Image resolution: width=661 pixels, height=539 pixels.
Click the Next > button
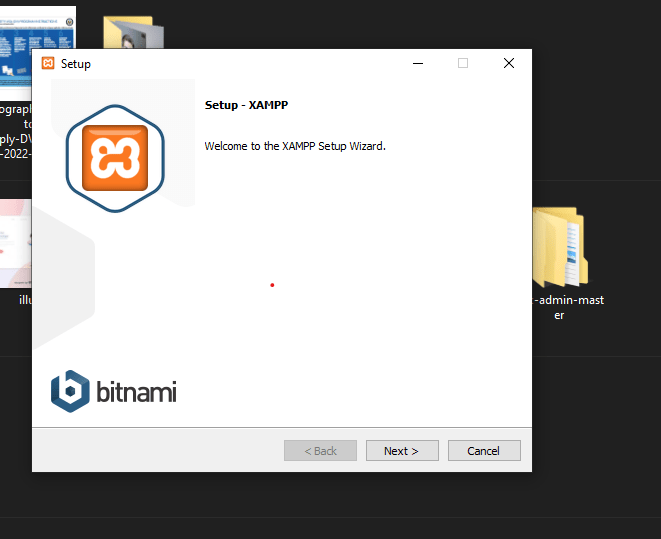click(x=402, y=451)
